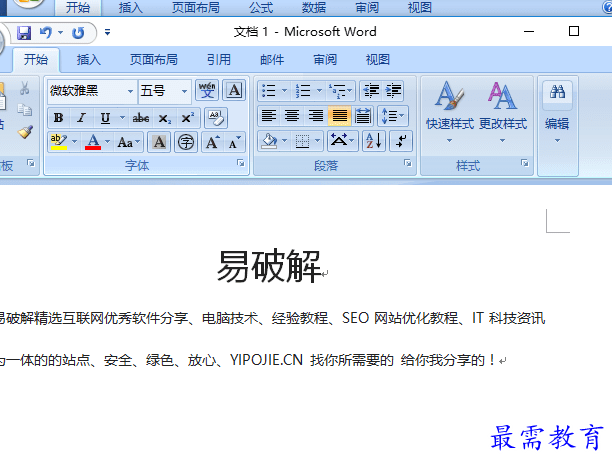Switch to the 邮件 tab

point(272,60)
